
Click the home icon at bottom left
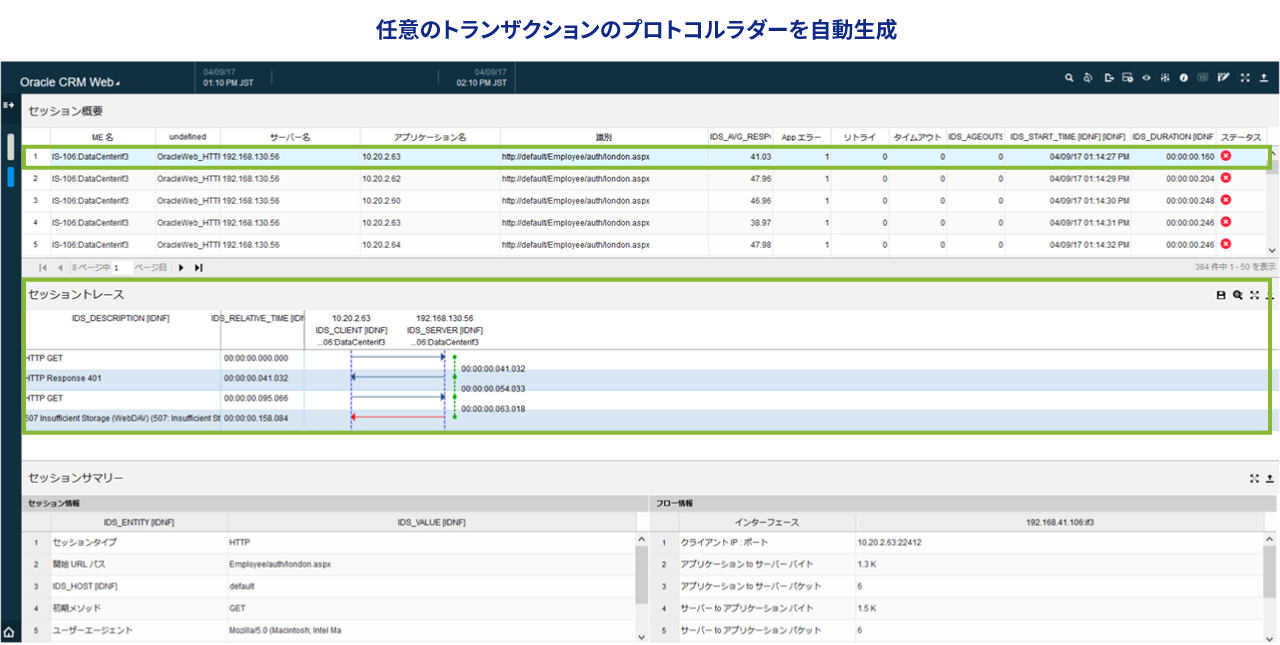[9, 632]
